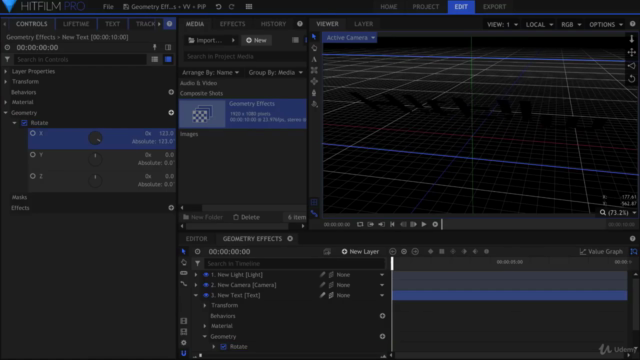Click the Search in Timeline field
Image resolution: width=640 pixels, height=360 pixels.
294,264
